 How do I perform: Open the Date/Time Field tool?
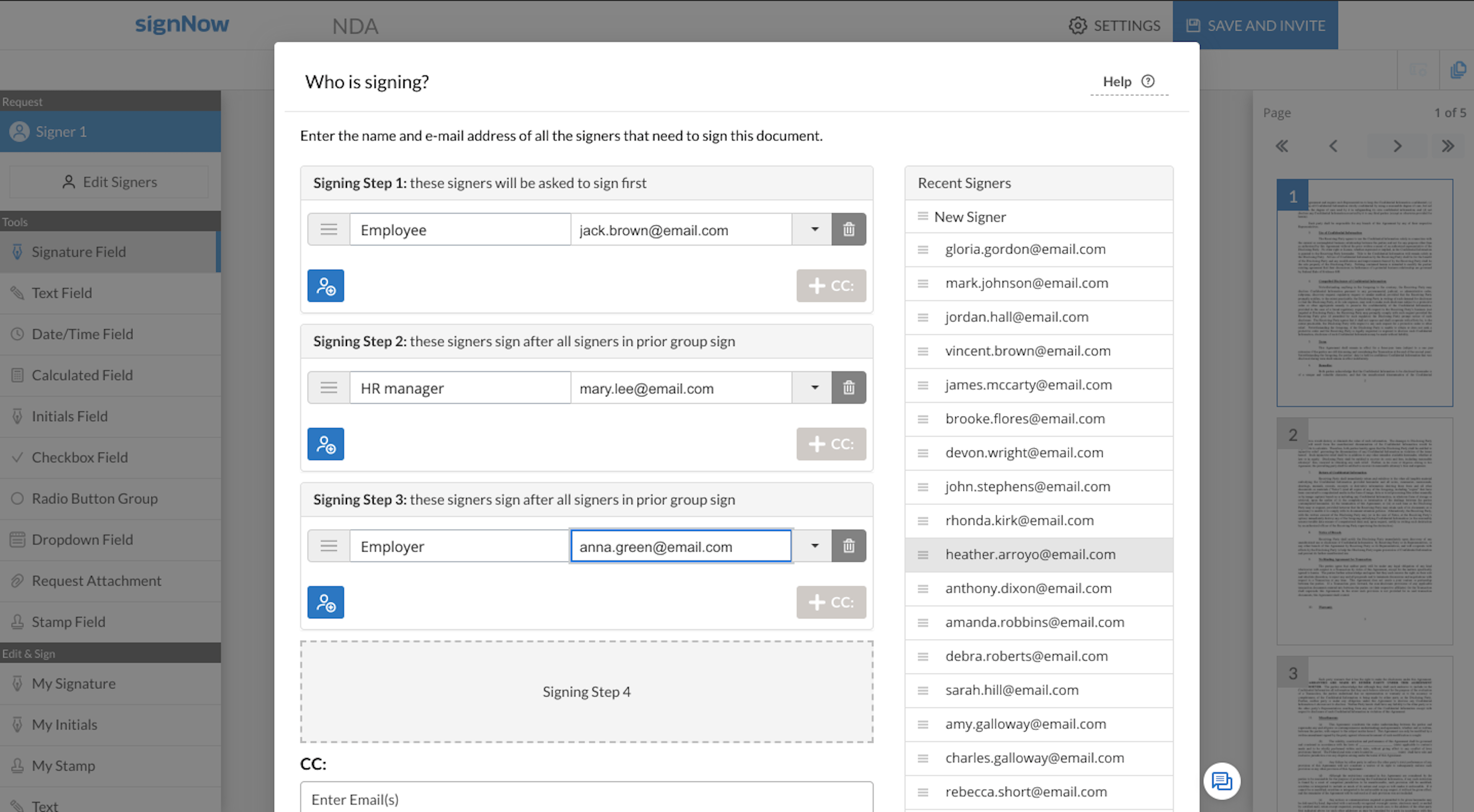(x=82, y=334)
